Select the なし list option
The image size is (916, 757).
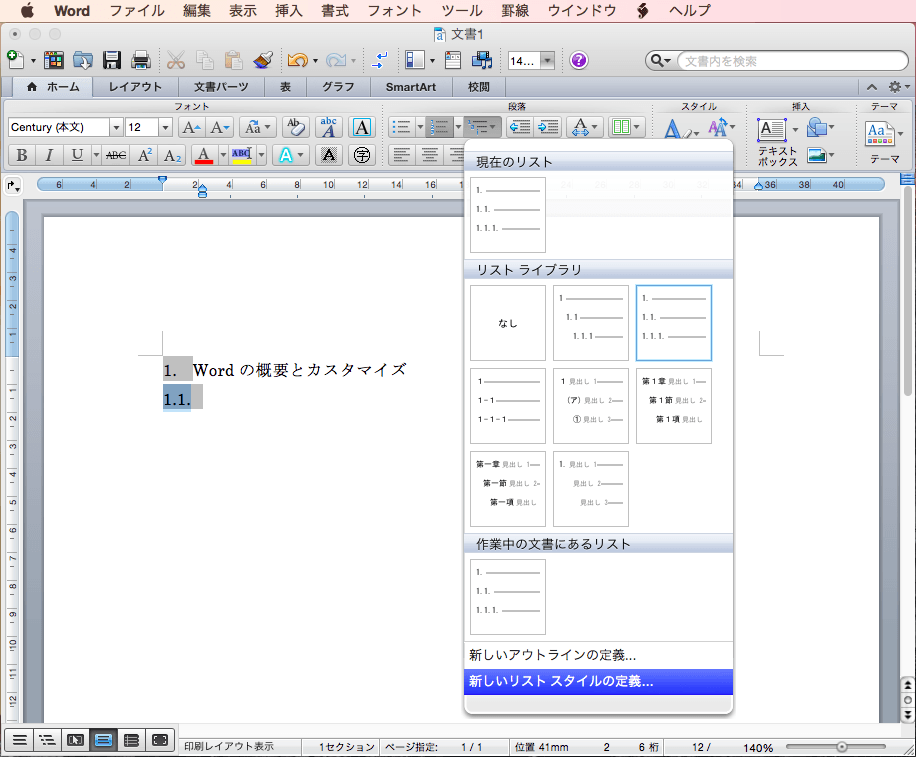508,323
